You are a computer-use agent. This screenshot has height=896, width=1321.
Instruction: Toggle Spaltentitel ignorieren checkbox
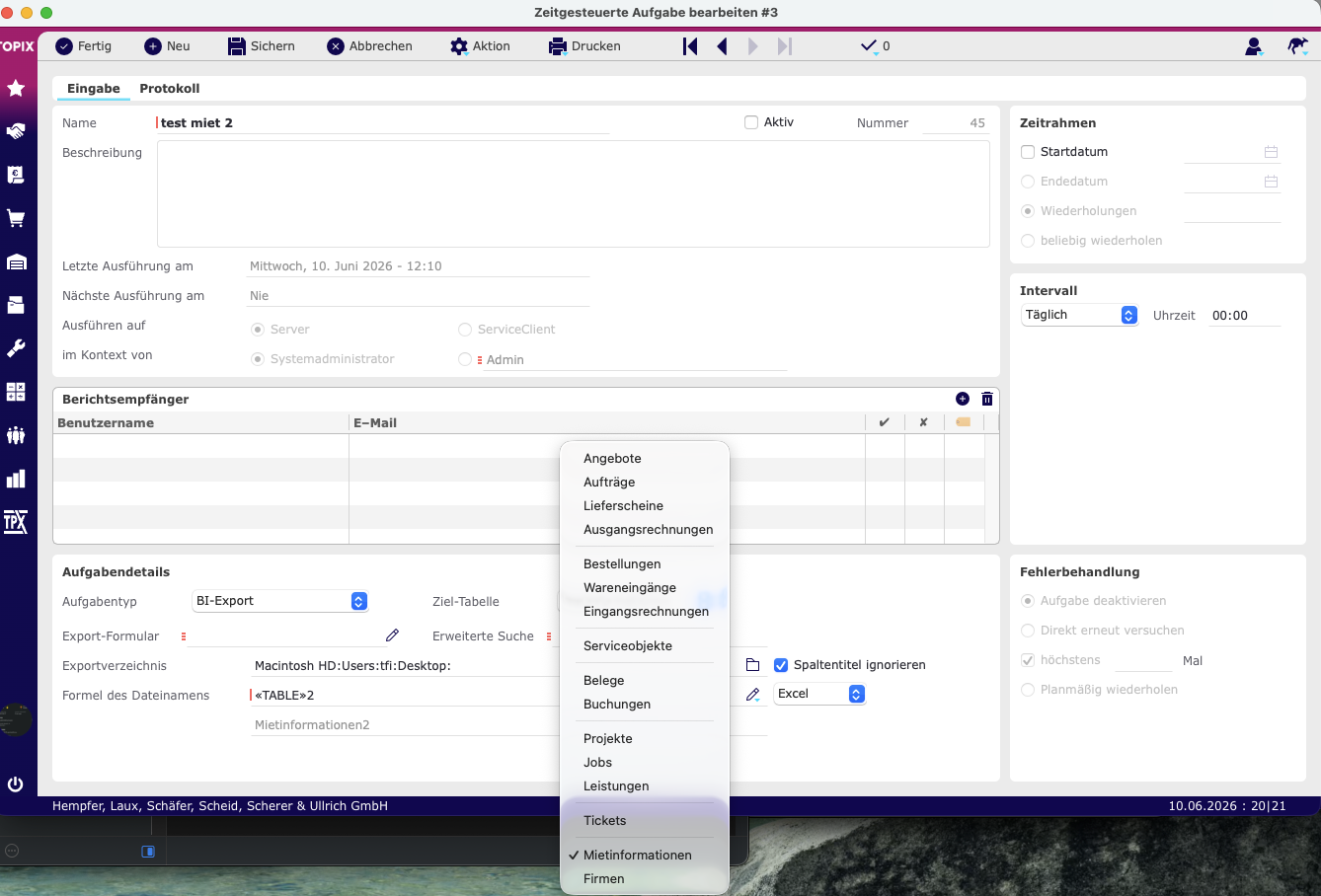click(x=781, y=665)
